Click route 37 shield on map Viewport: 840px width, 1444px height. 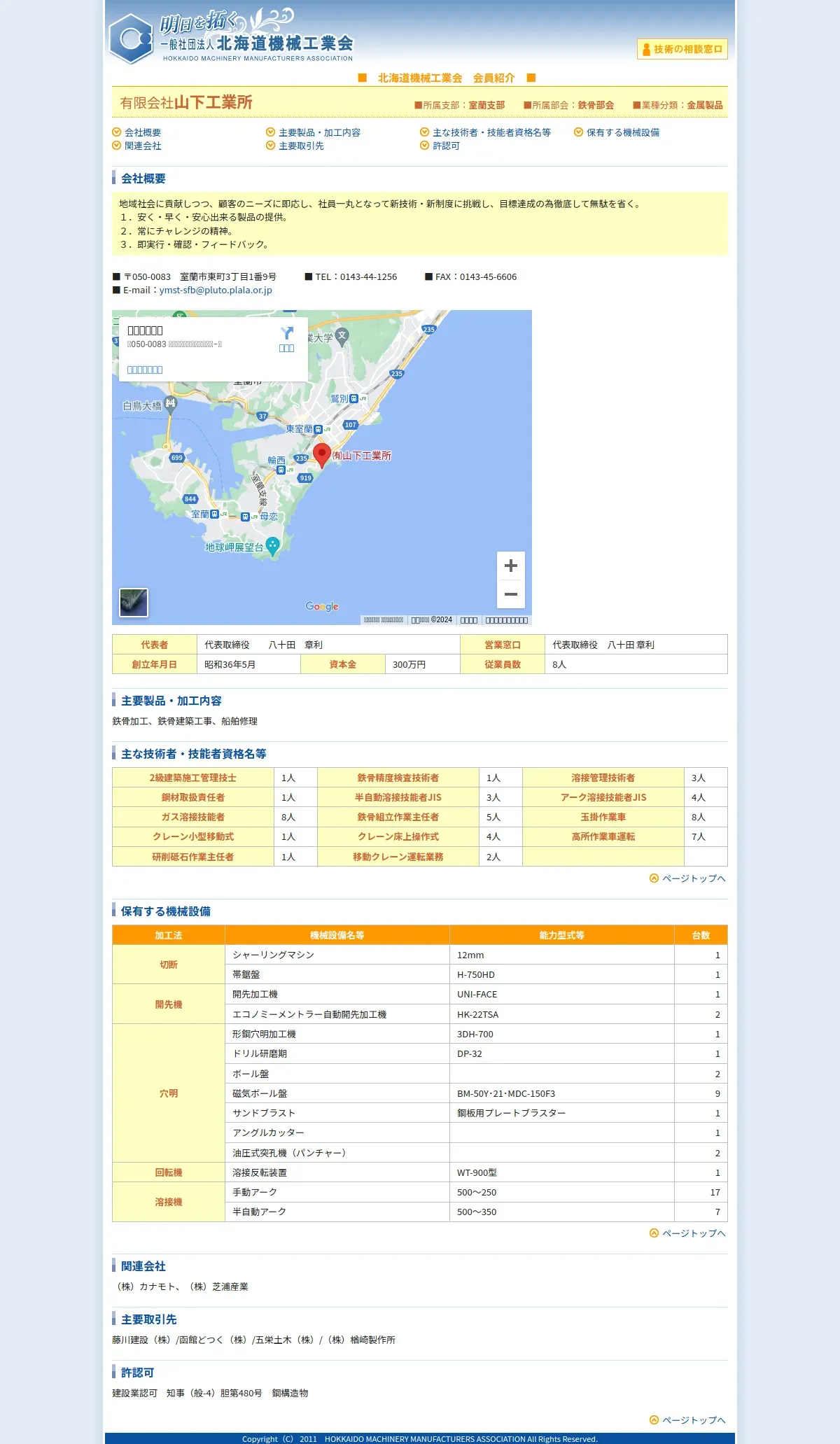click(x=262, y=416)
